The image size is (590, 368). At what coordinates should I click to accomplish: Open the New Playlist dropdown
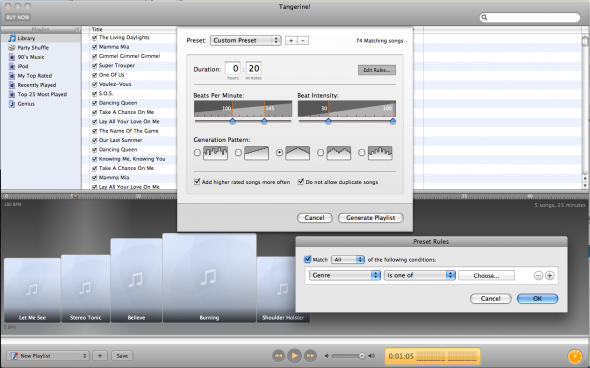[x=48, y=356]
